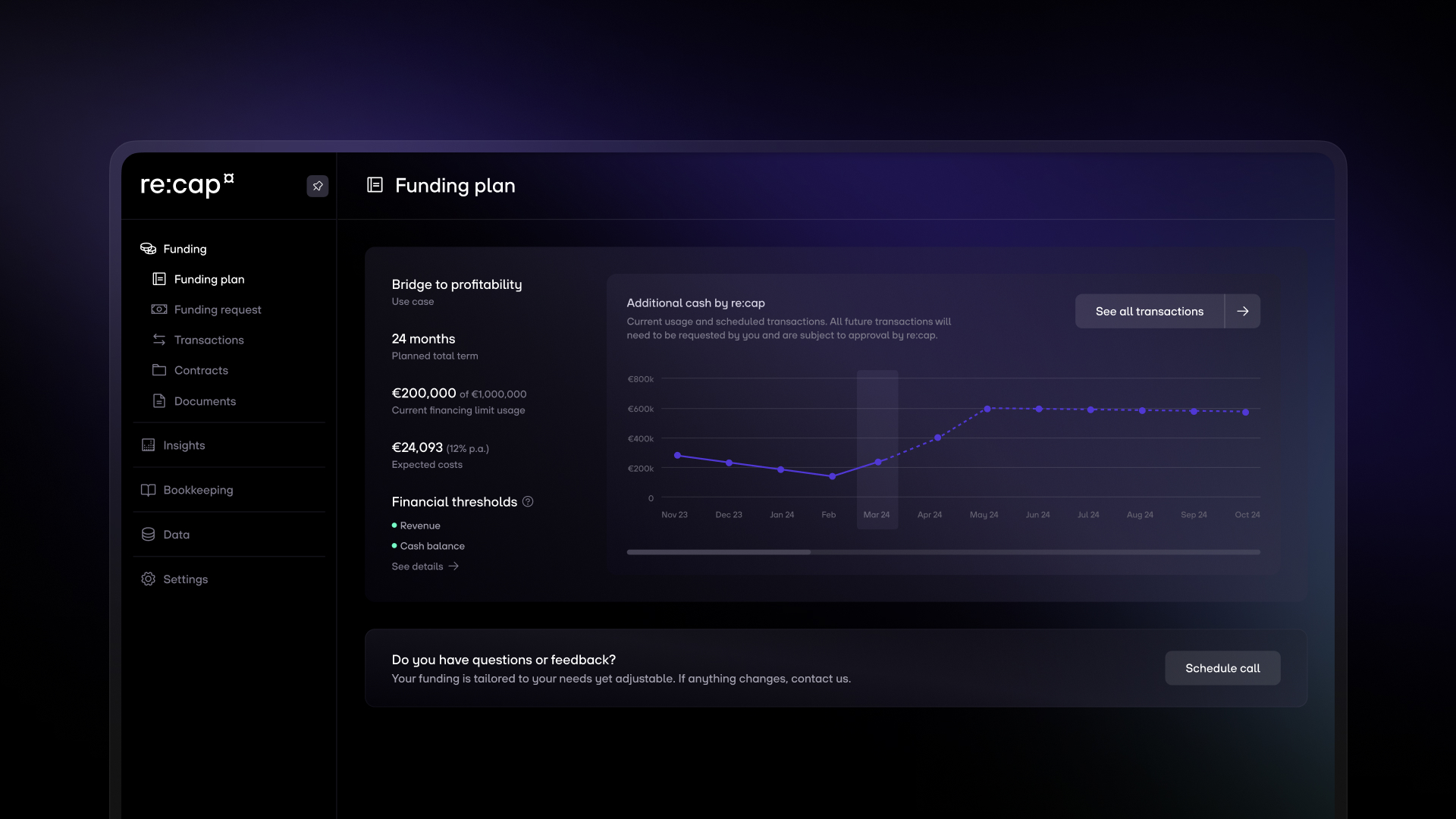Open the Settings menu item
Screen dimensions: 1456x819
(x=185, y=579)
